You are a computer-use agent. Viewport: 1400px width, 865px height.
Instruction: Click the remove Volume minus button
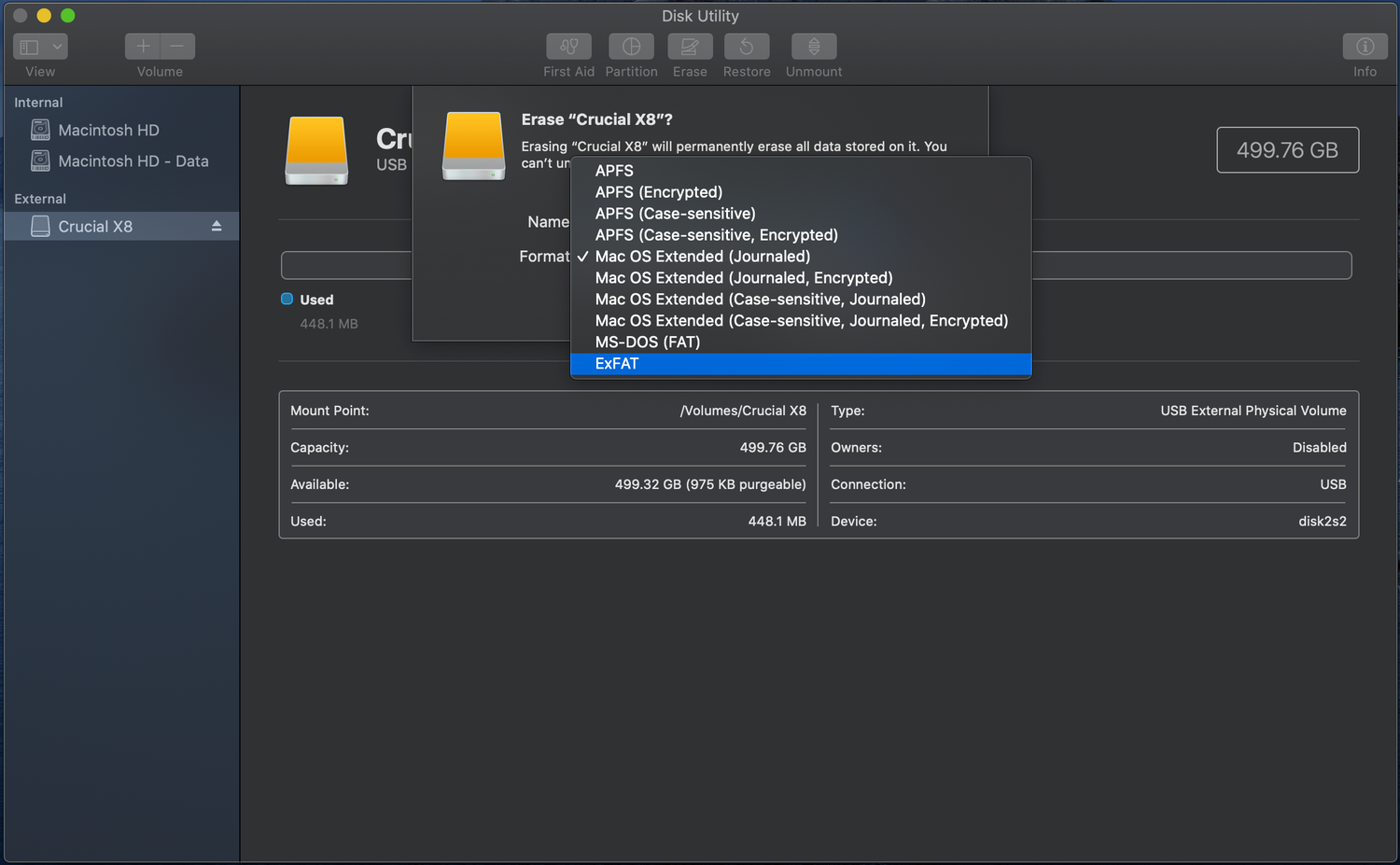(x=176, y=45)
